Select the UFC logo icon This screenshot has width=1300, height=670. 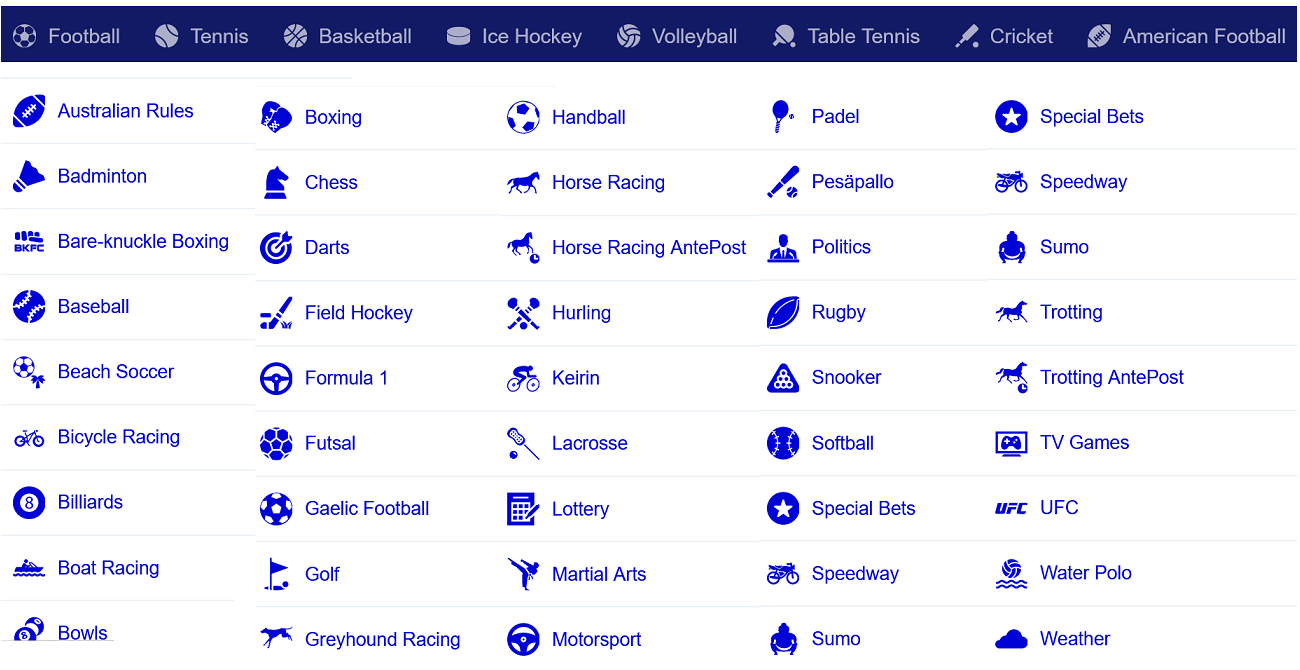pos(1011,507)
